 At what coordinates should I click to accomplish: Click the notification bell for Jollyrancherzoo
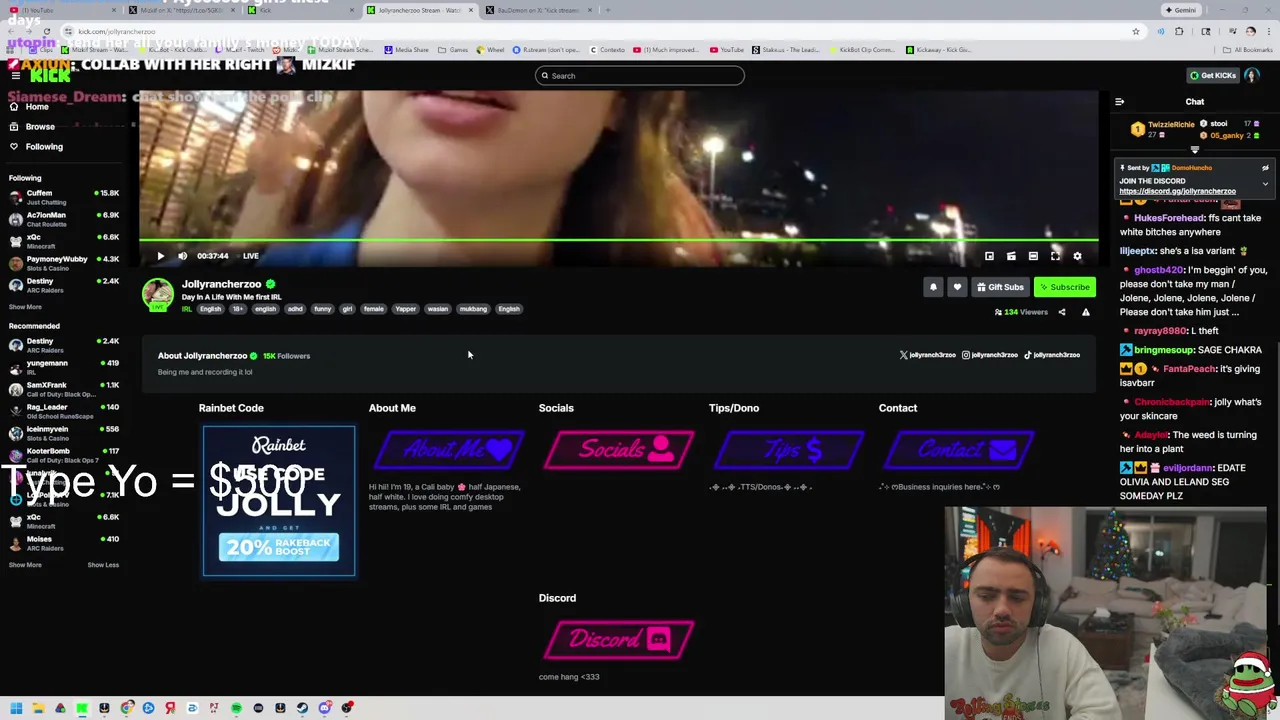[933, 287]
